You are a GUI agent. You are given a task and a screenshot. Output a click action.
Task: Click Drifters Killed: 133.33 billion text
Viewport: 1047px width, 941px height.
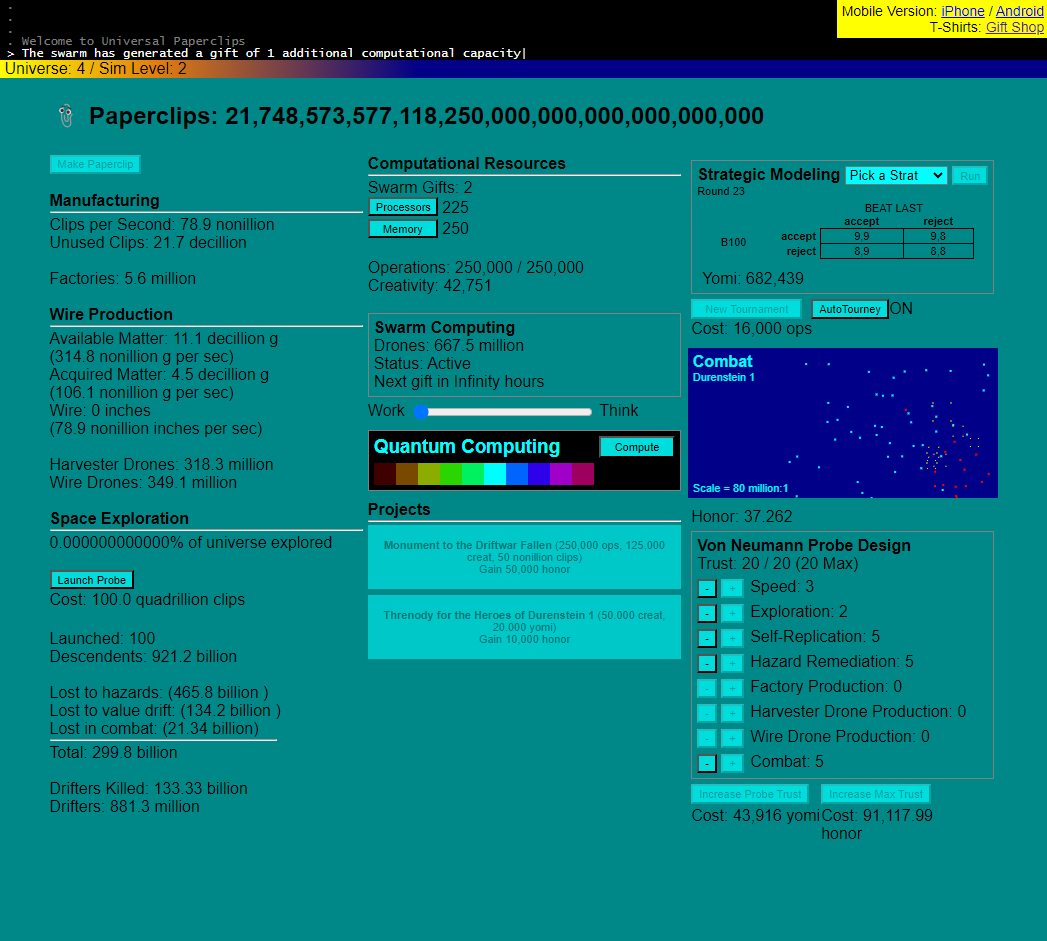coord(148,789)
